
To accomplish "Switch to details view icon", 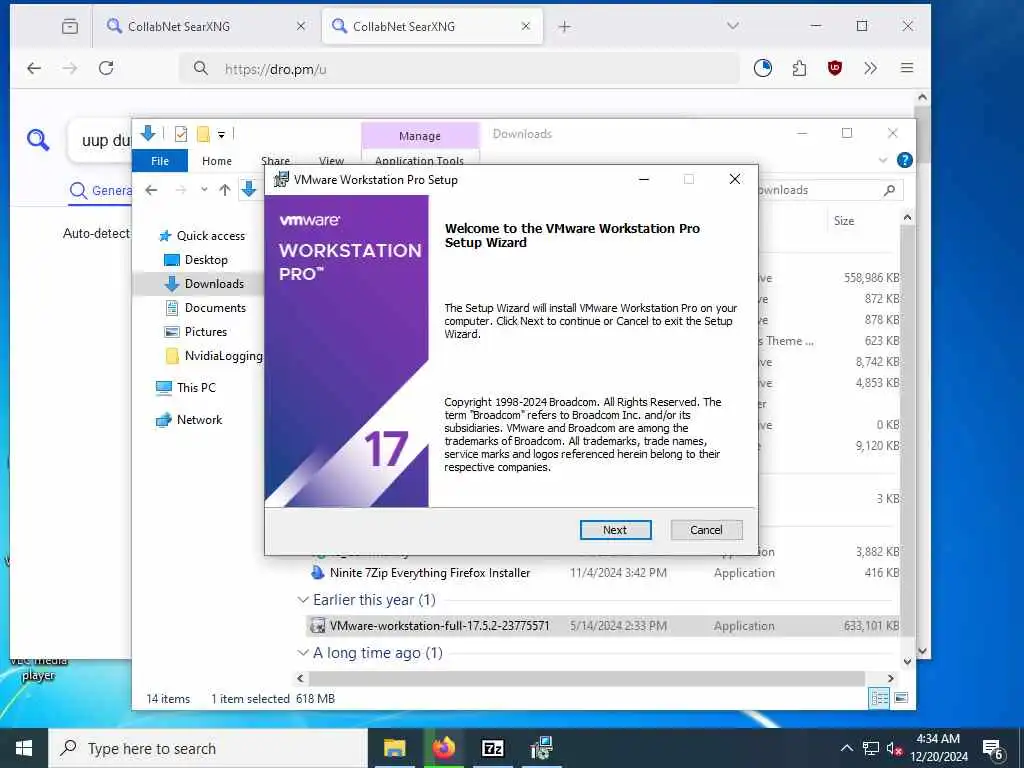I will tap(880, 698).
